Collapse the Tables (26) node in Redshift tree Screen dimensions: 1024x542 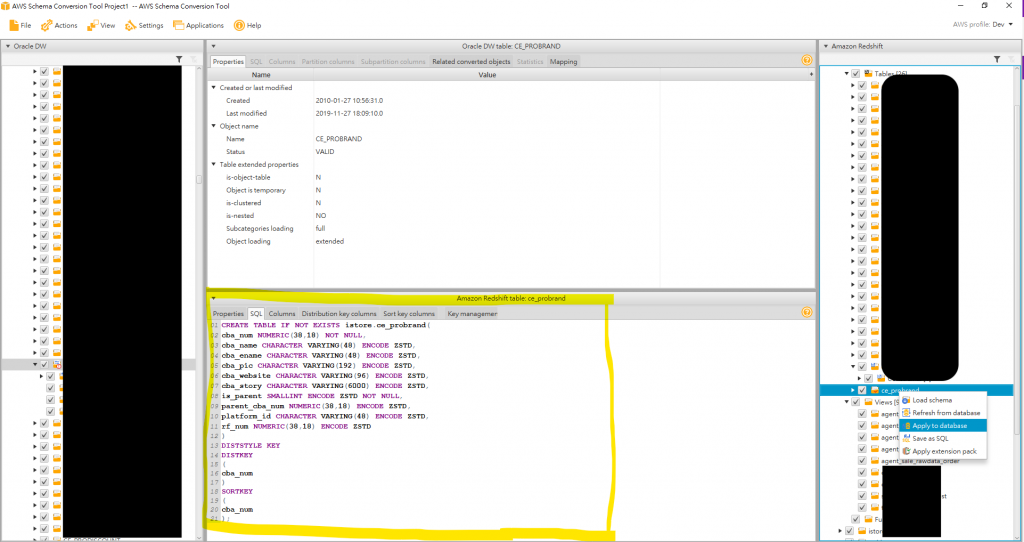pyautogui.click(x=847, y=74)
